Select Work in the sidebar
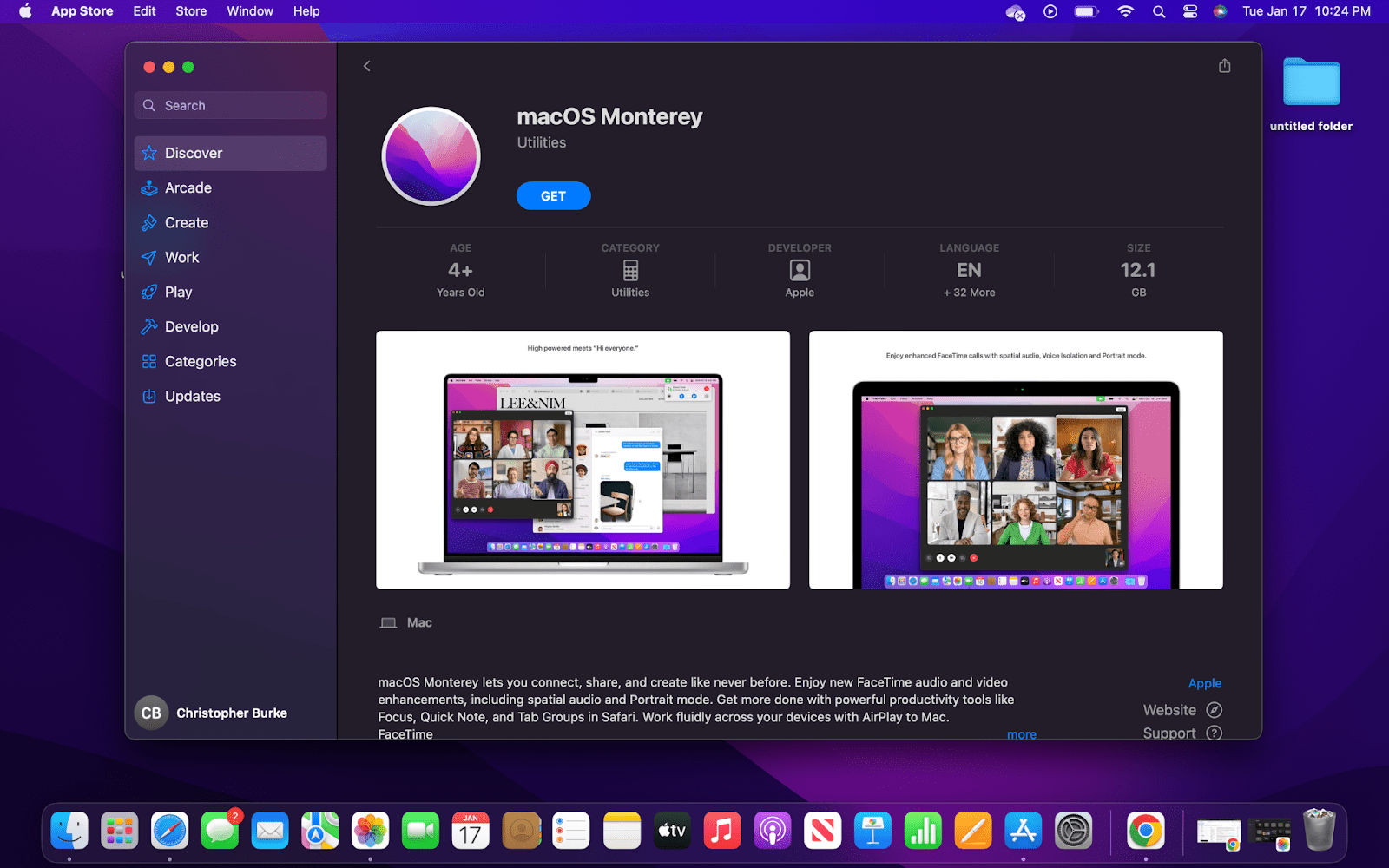The image size is (1389, 868). click(x=231, y=257)
